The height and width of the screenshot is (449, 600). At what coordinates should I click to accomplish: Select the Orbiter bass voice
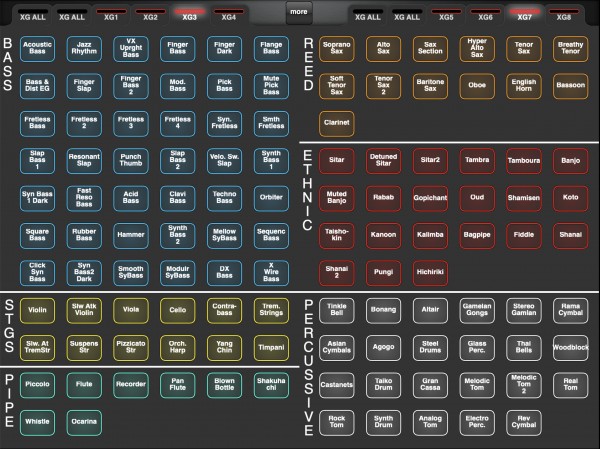click(271, 198)
